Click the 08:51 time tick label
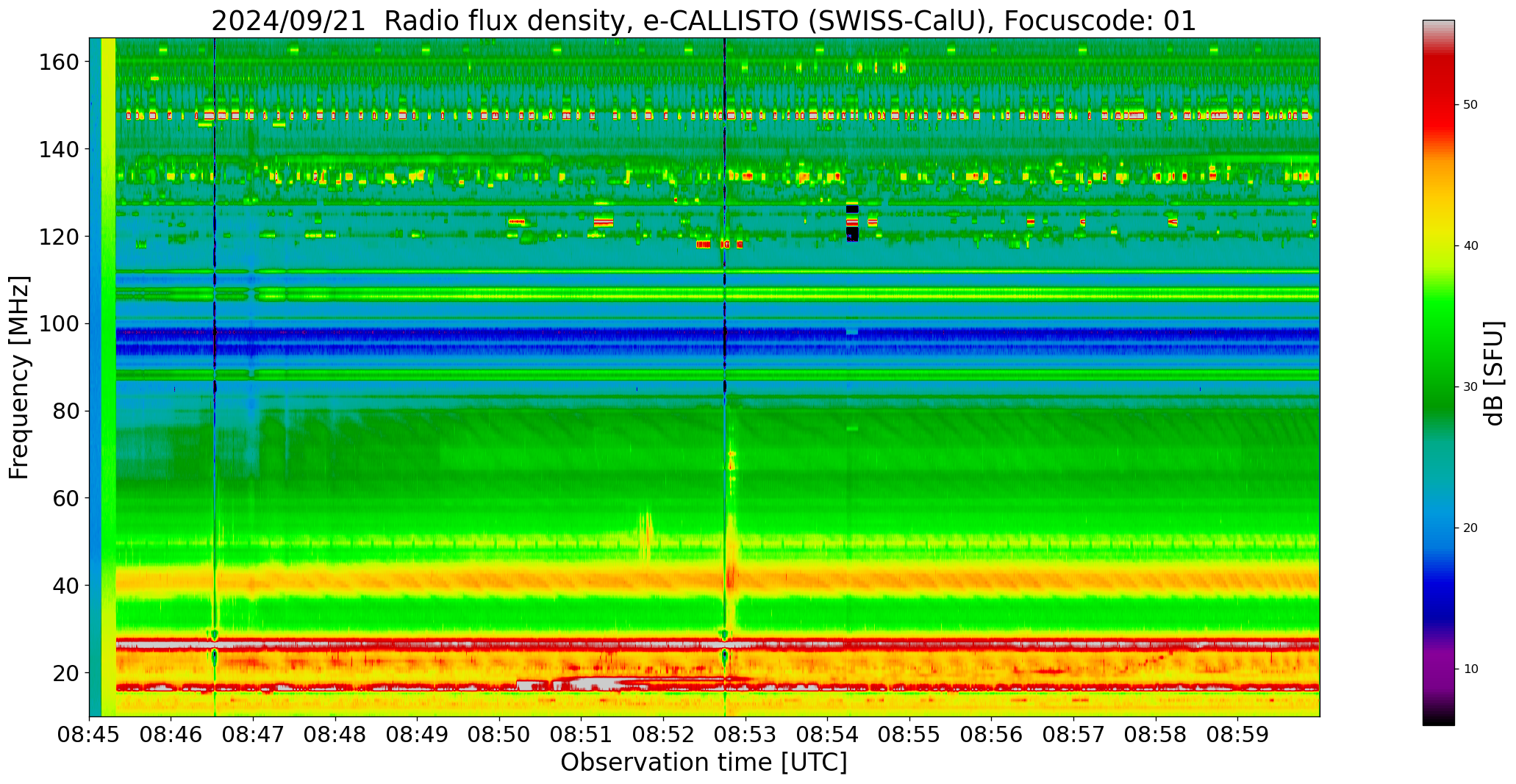This screenshot has width=1516, height=784. (x=582, y=735)
